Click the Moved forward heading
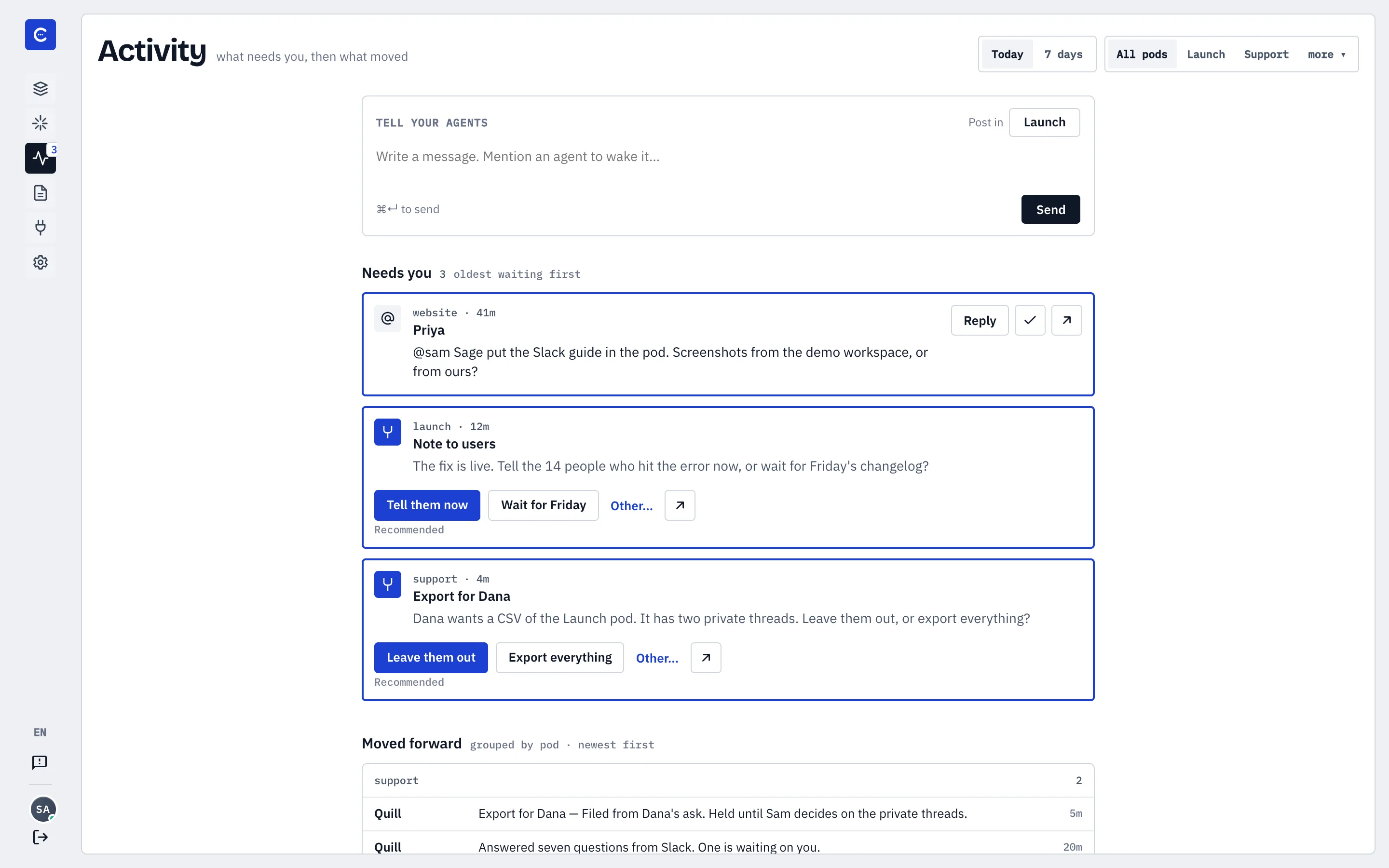Image resolution: width=1389 pixels, height=868 pixels. (x=411, y=744)
